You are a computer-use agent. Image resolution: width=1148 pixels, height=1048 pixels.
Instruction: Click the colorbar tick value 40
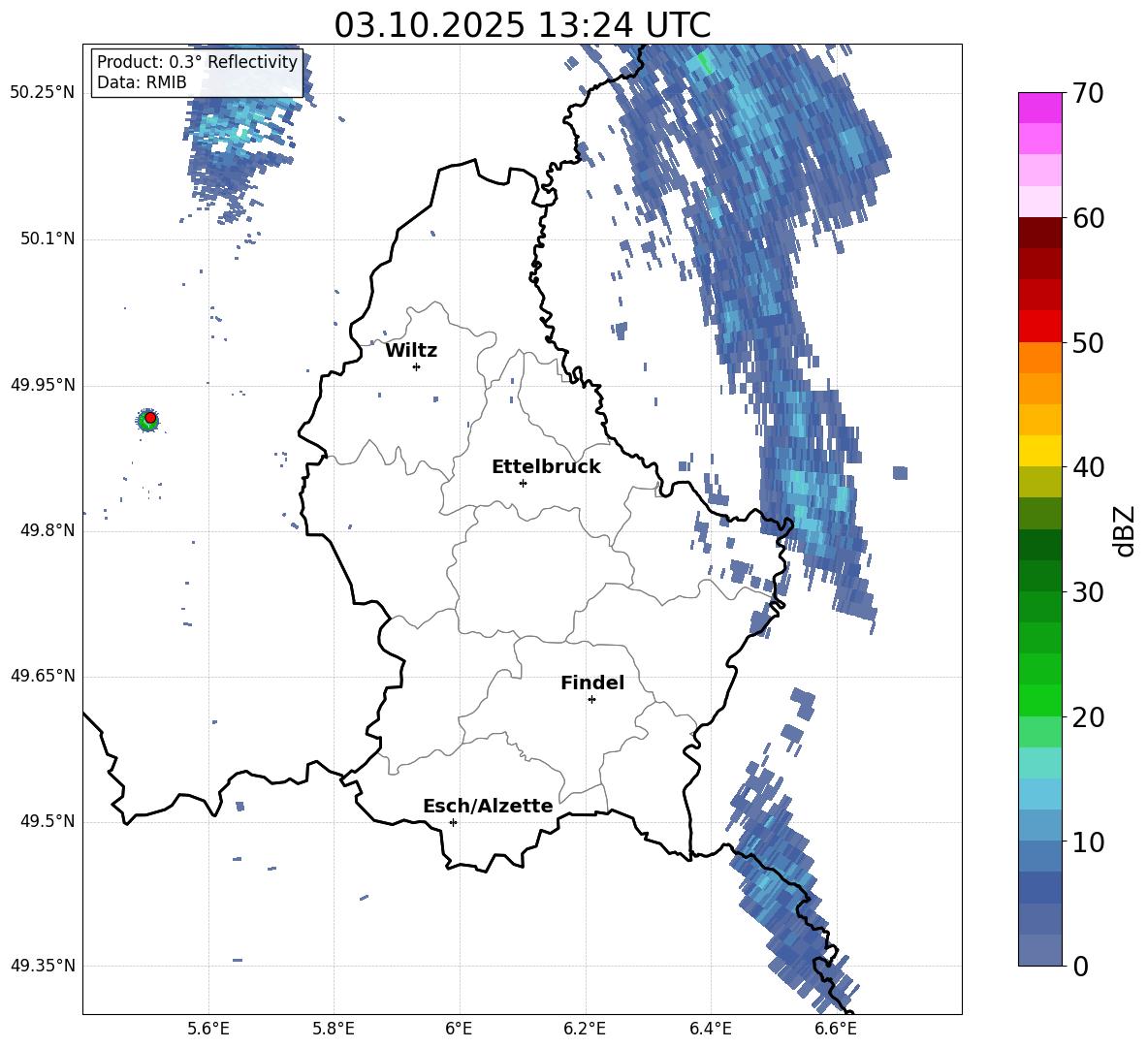(x=1087, y=467)
